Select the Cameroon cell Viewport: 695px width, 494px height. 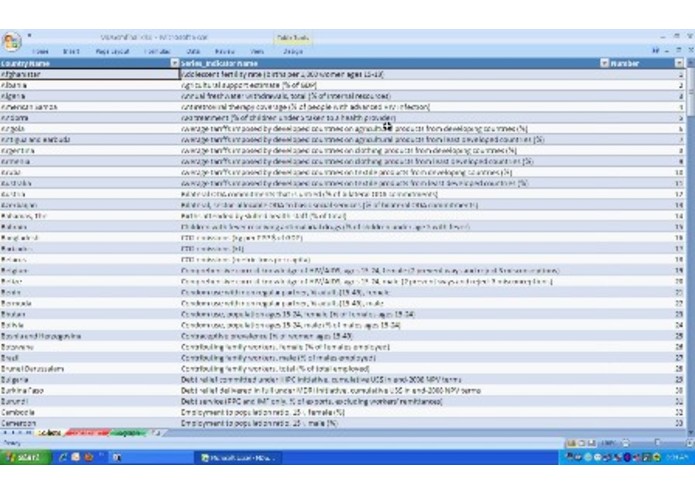[90, 423]
